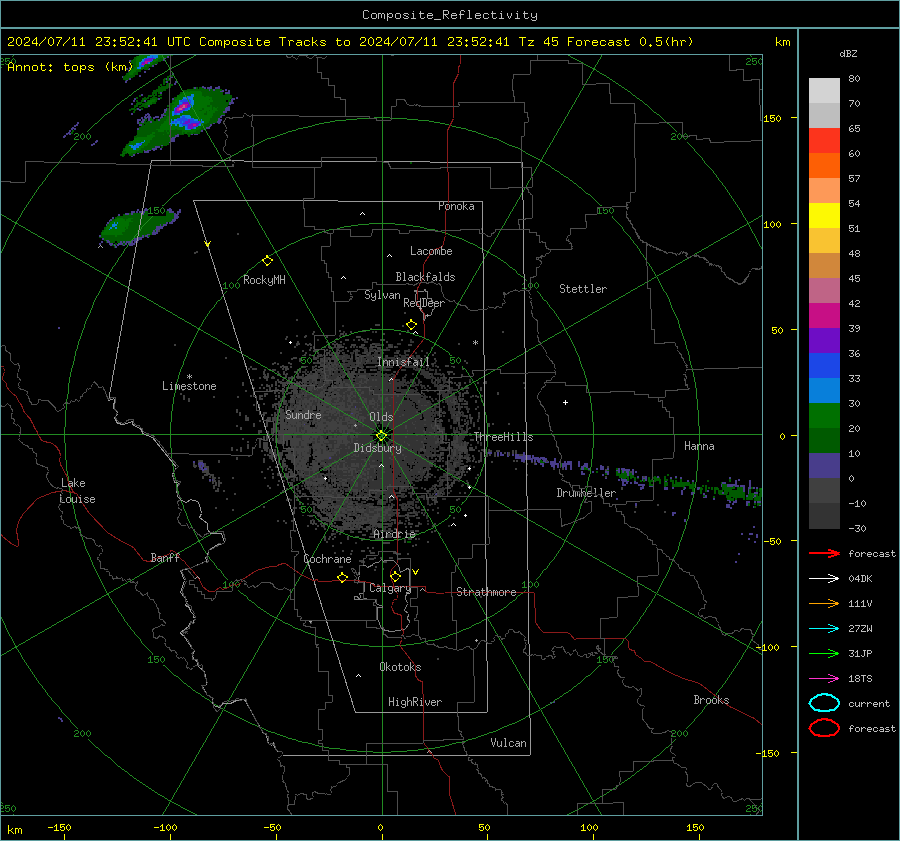The height and width of the screenshot is (841, 900).
Task: Click the Innisfail town label
Action: pyautogui.click(x=403, y=362)
